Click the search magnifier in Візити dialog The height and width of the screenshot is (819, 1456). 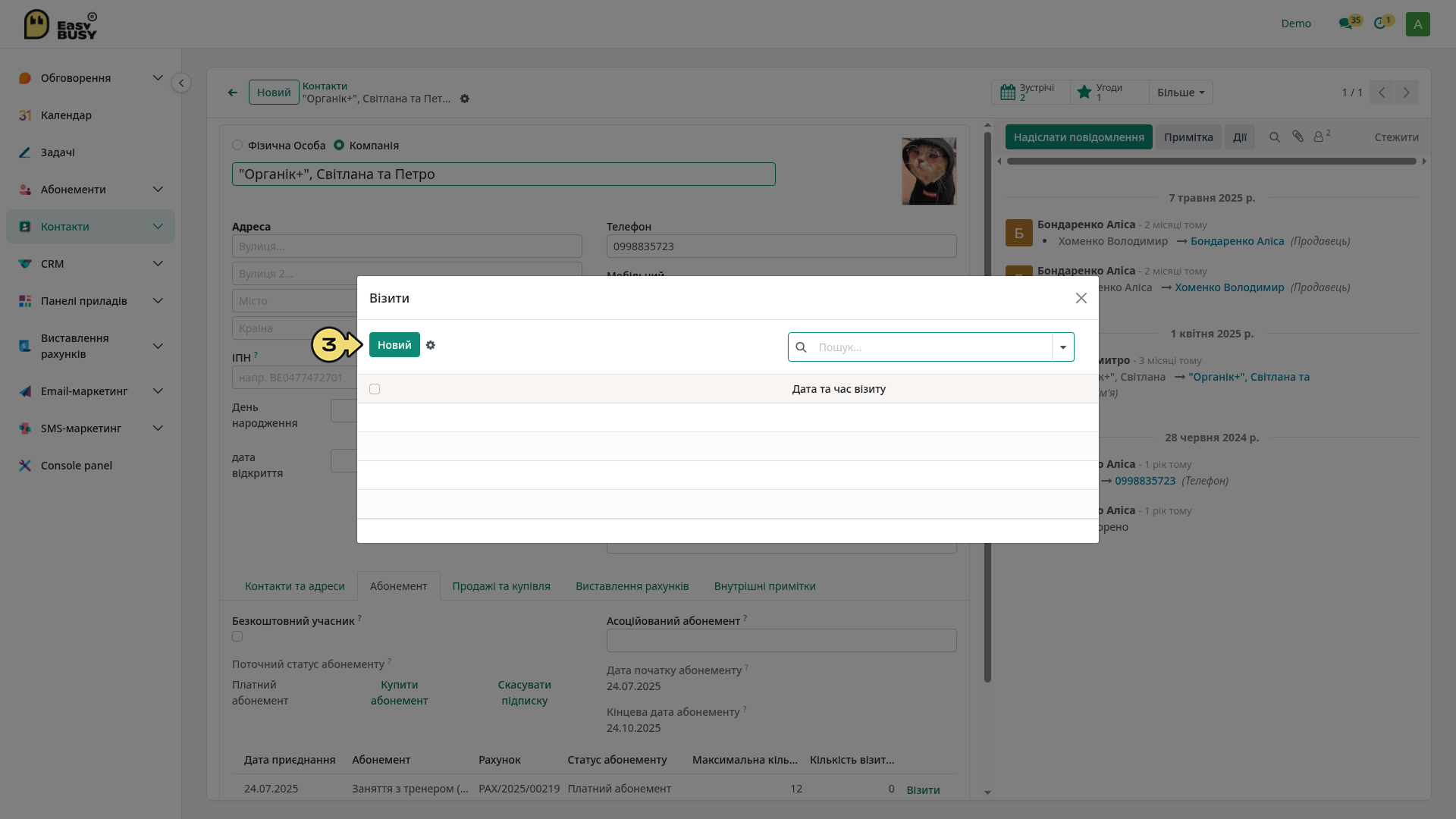click(801, 347)
